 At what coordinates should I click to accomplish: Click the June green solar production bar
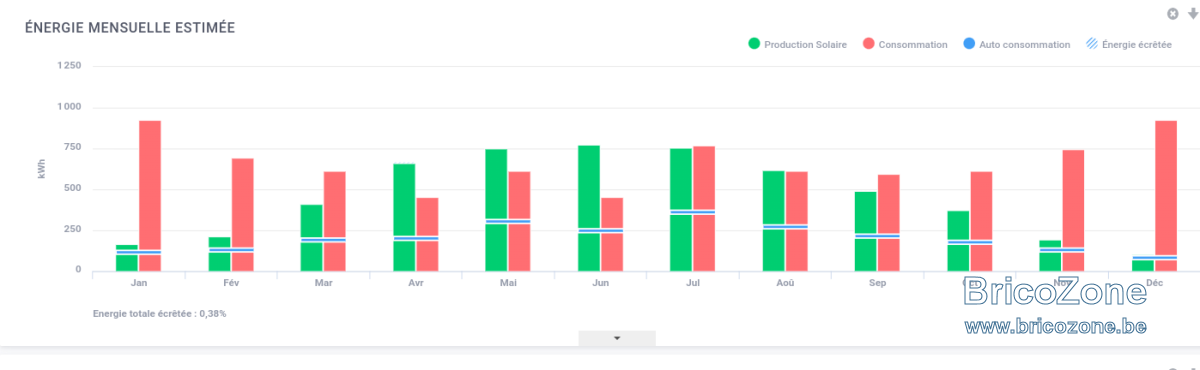pyautogui.click(x=589, y=208)
